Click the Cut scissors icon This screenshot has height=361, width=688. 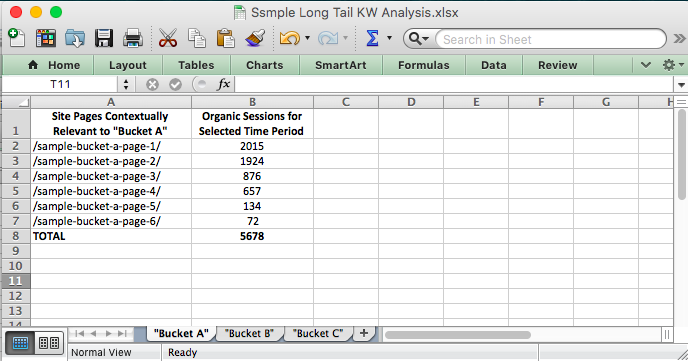coord(168,39)
